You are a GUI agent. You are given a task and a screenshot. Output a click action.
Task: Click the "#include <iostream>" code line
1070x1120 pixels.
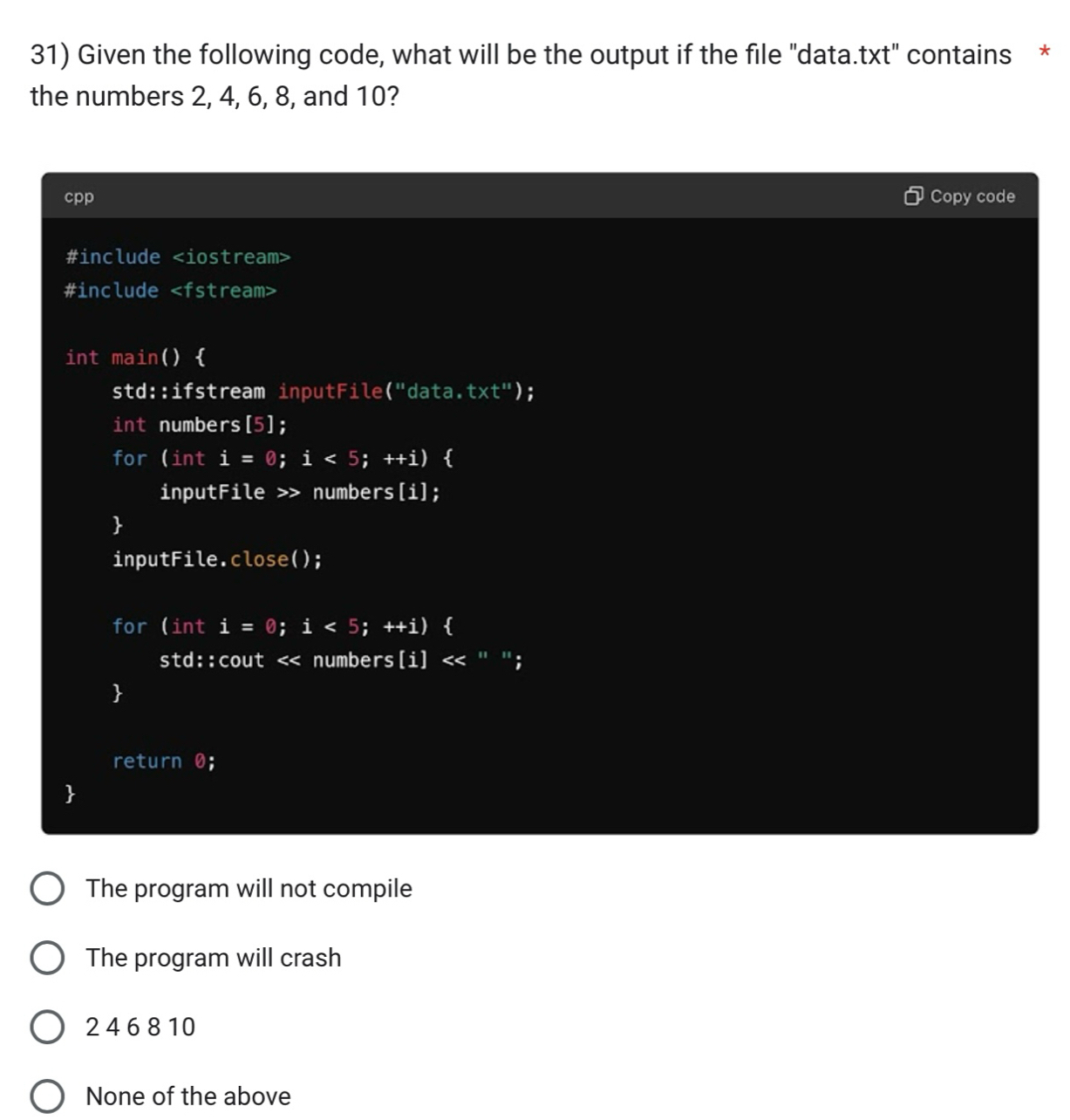[x=178, y=256]
